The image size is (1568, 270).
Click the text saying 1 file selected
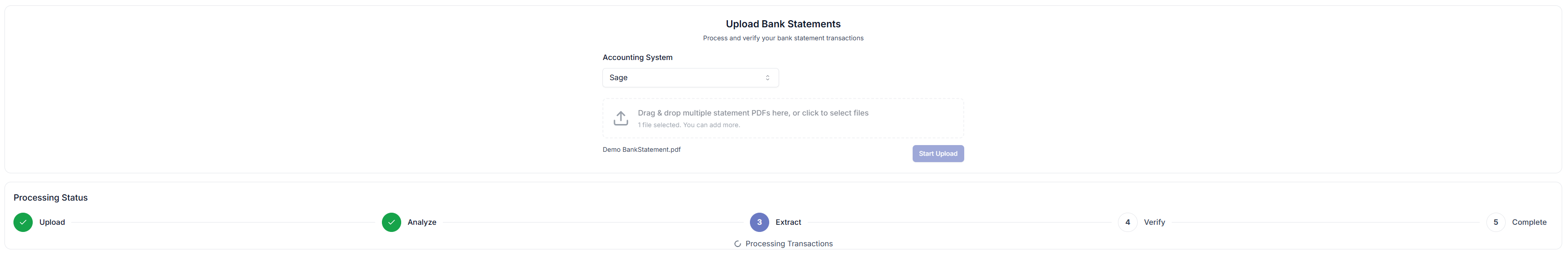[x=689, y=124]
